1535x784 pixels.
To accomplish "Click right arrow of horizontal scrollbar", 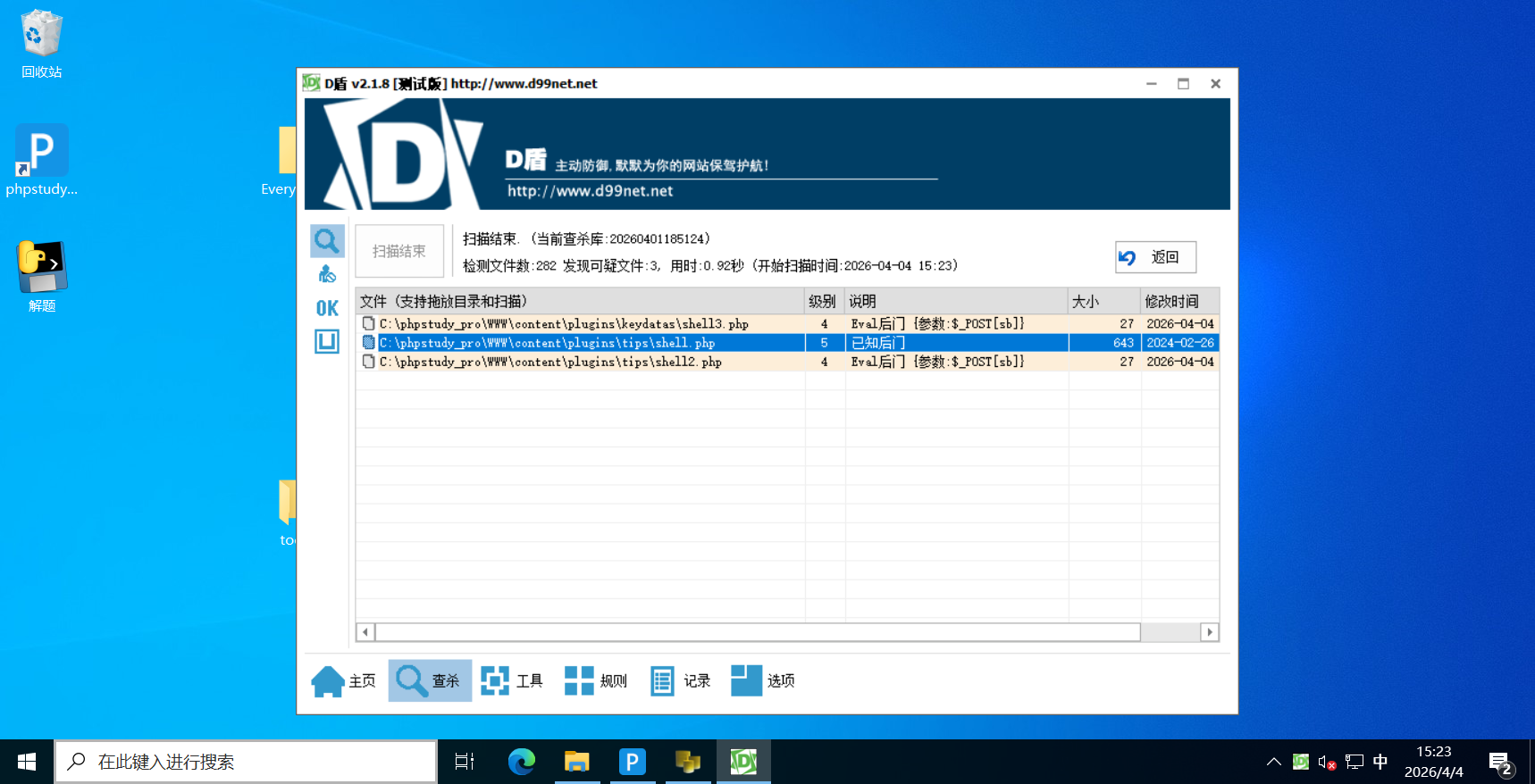I will click(x=1210, y=631).
